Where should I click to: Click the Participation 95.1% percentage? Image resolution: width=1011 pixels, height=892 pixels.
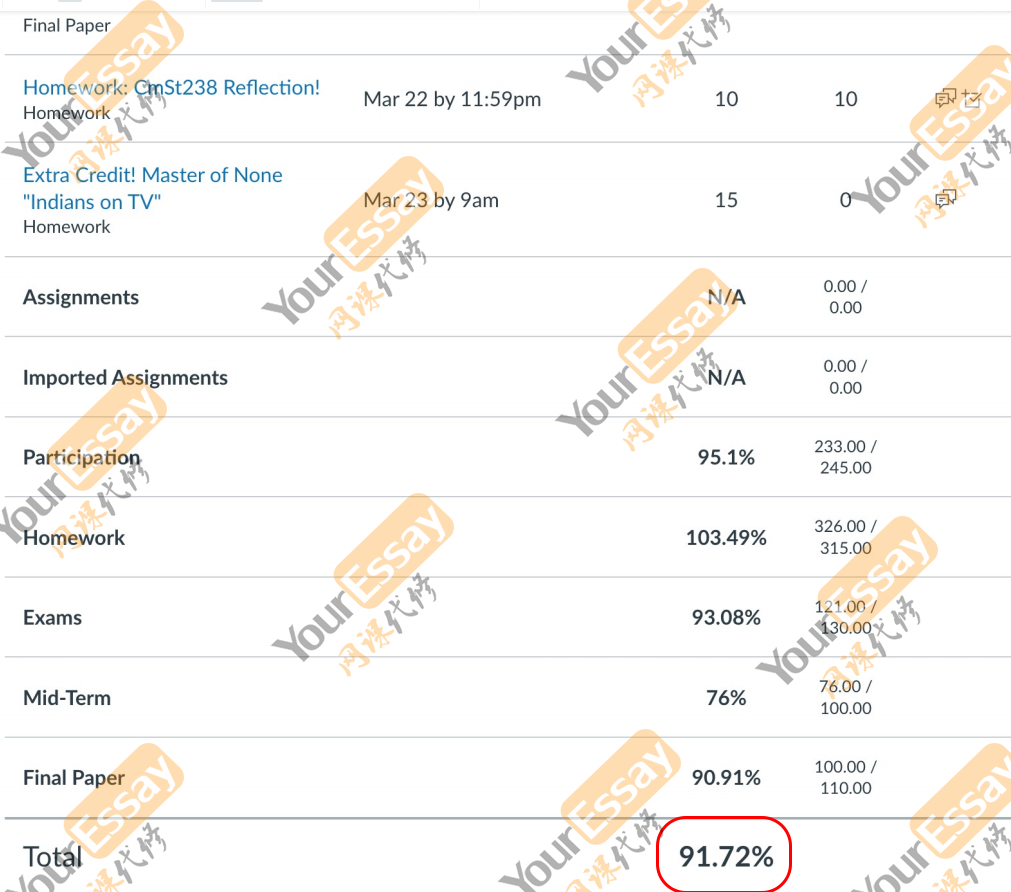(x=726, y=457)
